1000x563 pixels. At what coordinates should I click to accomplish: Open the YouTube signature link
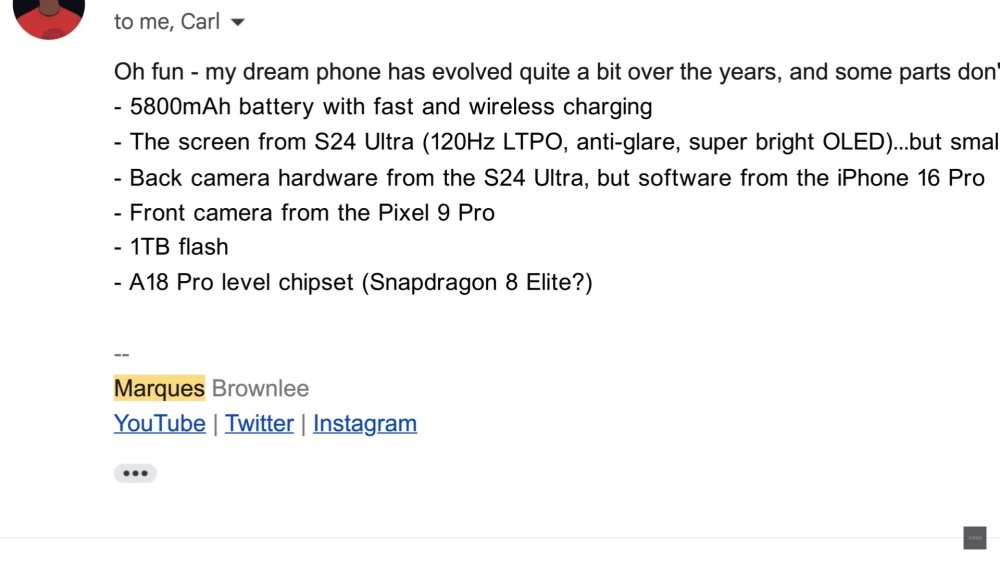[x=160, y=424]
